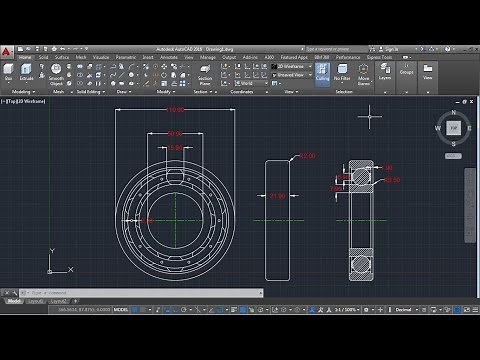
Task: Click the 50.00 dimension text
Action: pos(175,134)
